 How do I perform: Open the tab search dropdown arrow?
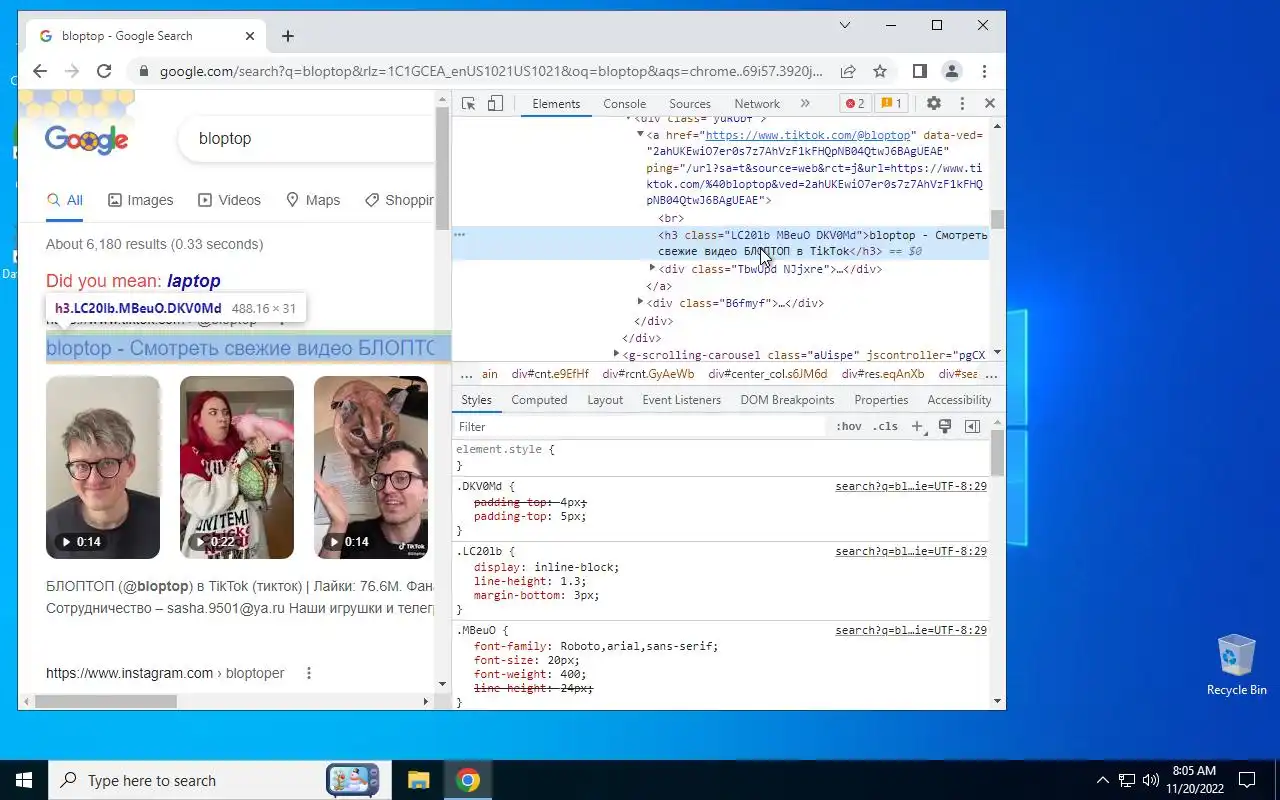click(845, 25)
